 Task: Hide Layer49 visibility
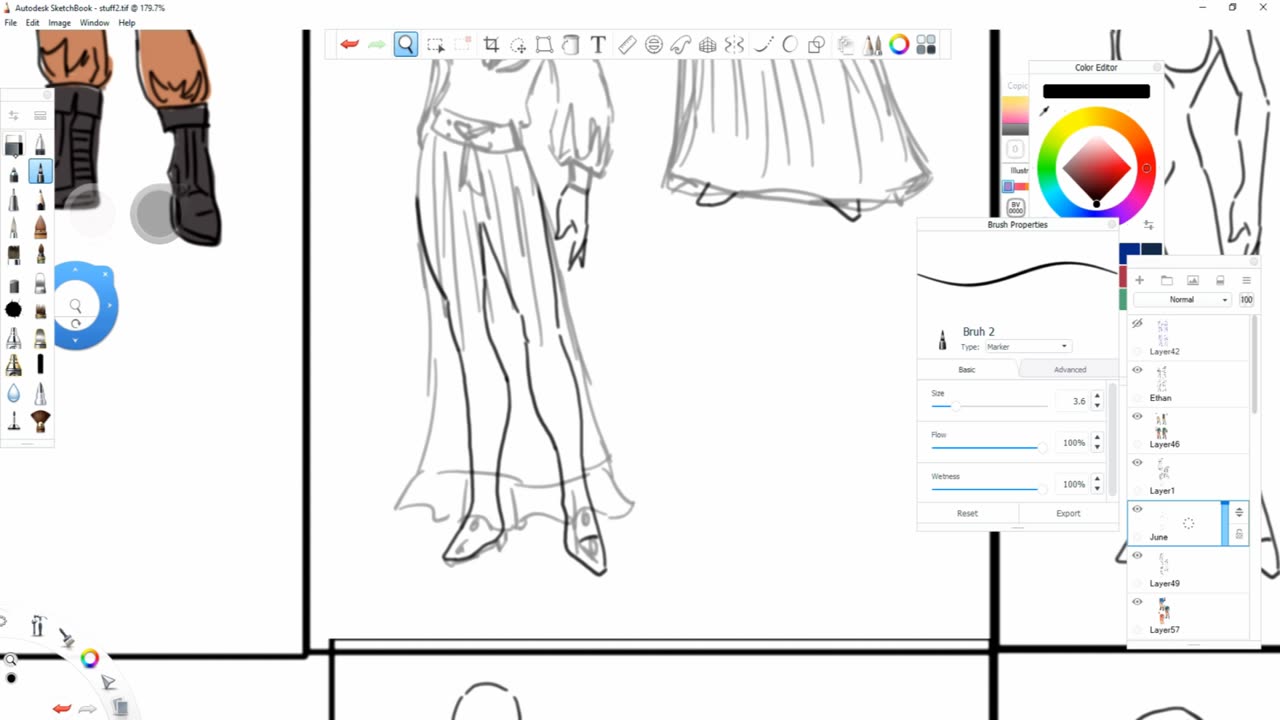(1137, 555)
